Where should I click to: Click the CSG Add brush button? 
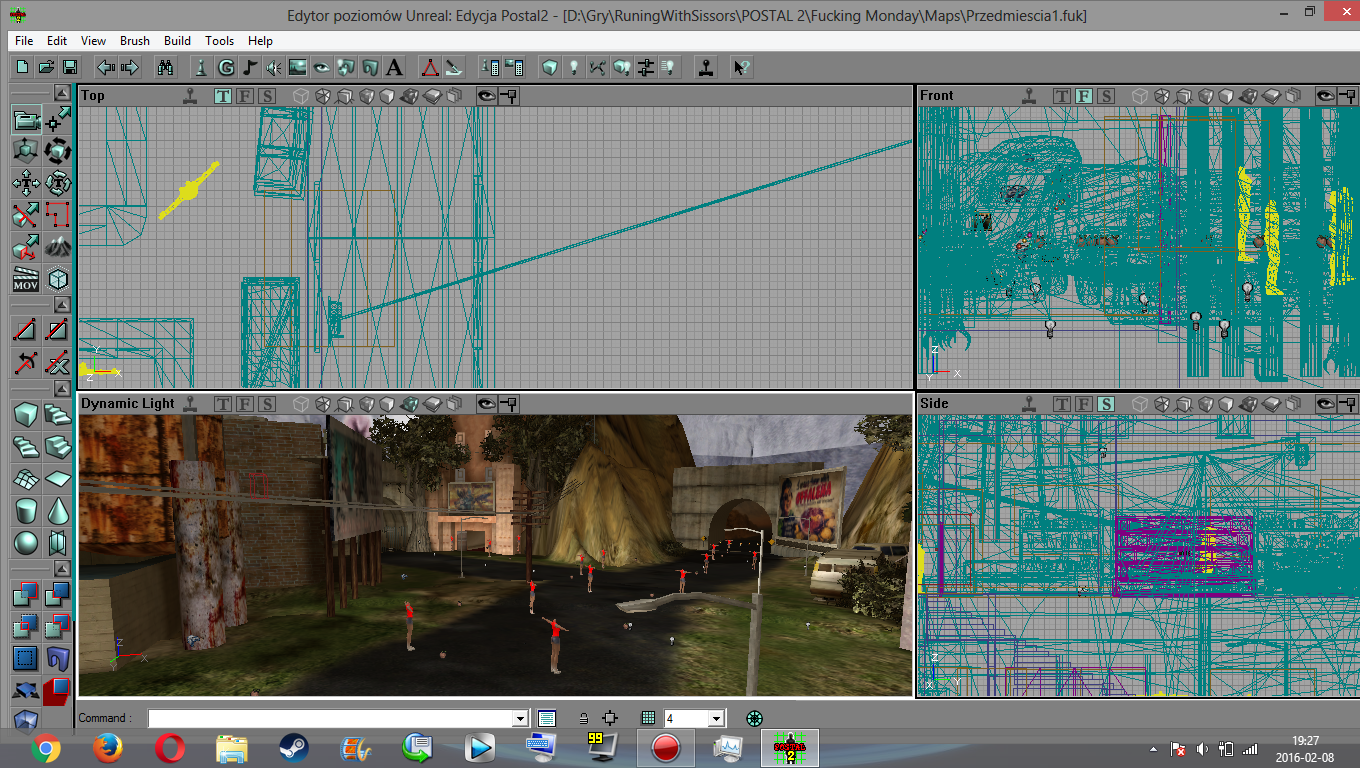point(26,595)
